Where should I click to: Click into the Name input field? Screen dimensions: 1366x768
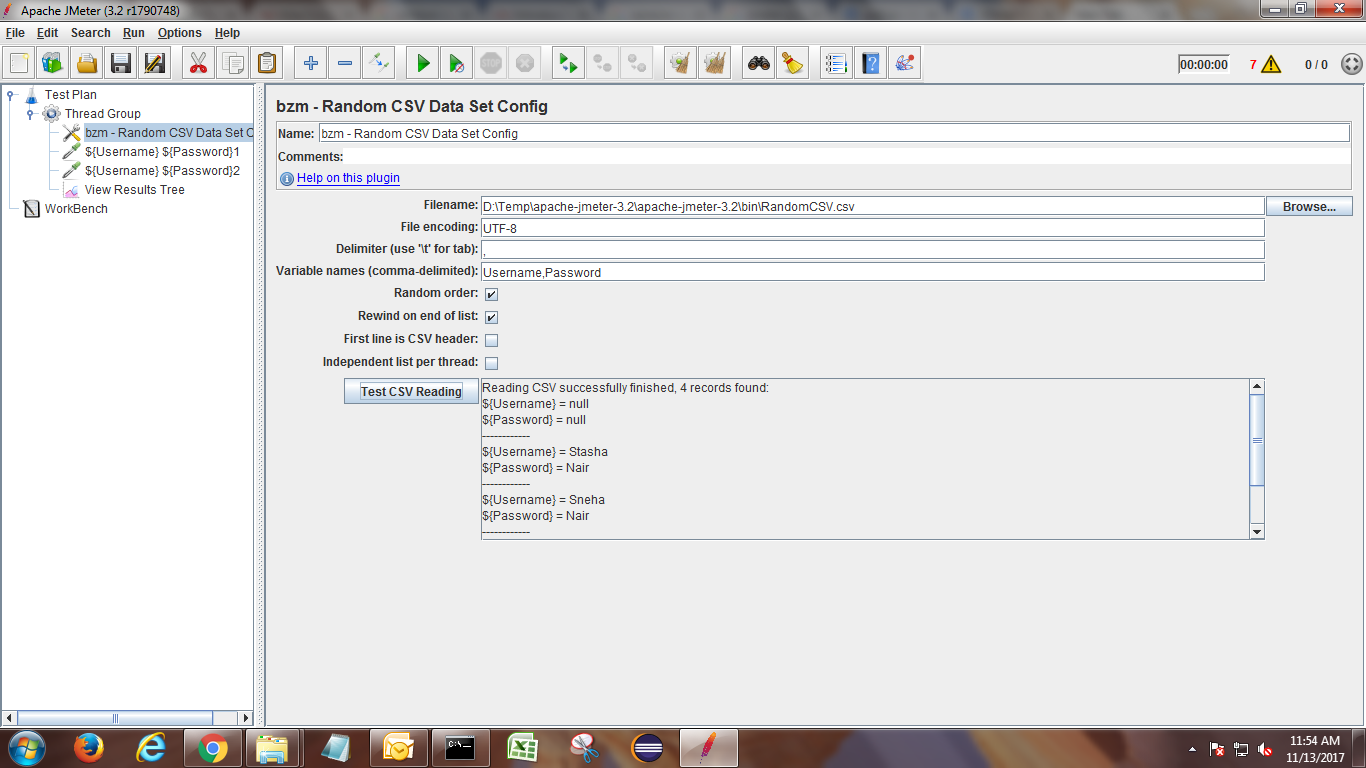[x=834, y=133]
